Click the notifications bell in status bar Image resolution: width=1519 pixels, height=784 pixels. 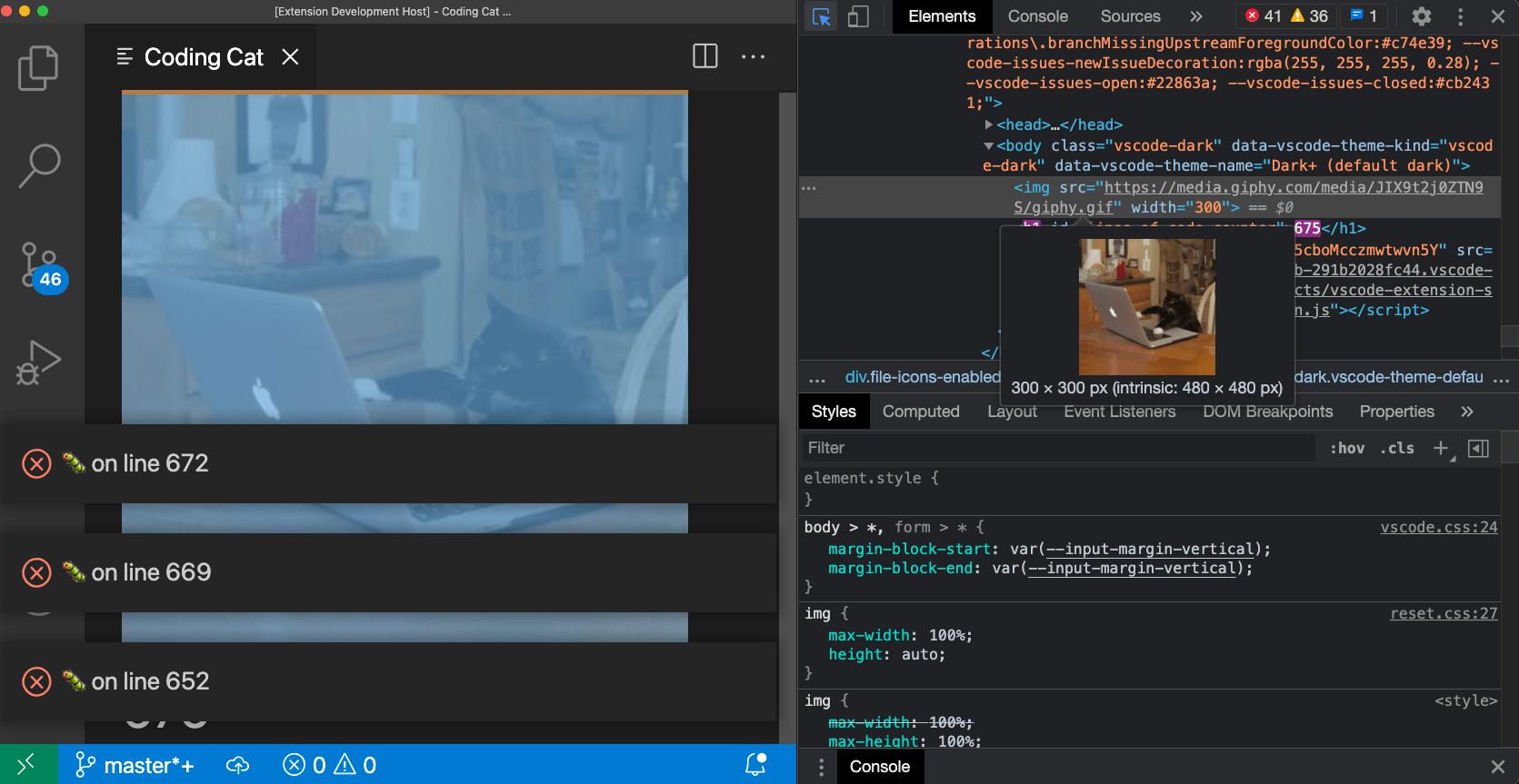coord(756,765)
